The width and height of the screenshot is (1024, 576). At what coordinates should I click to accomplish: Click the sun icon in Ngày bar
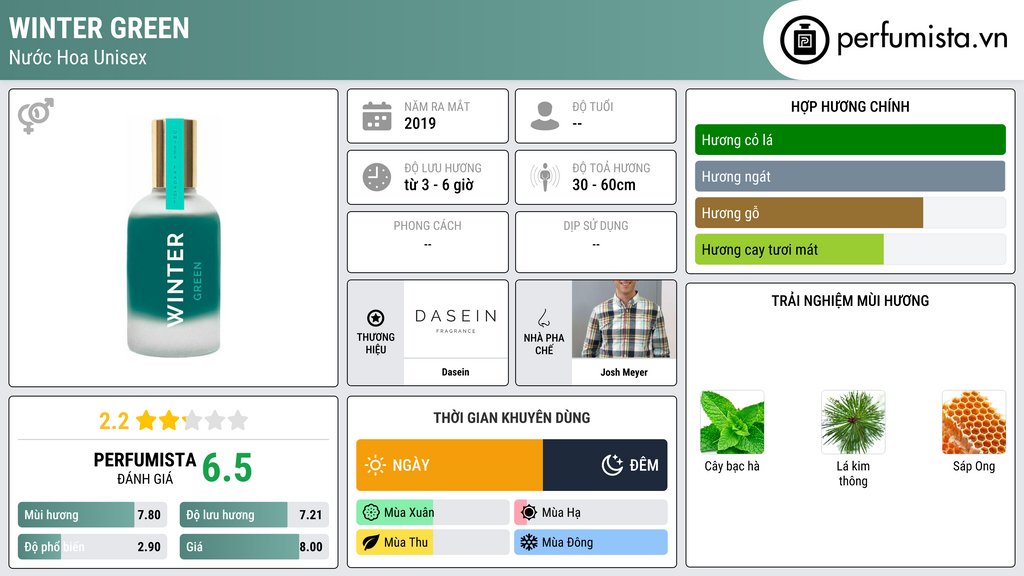(375, 465)
